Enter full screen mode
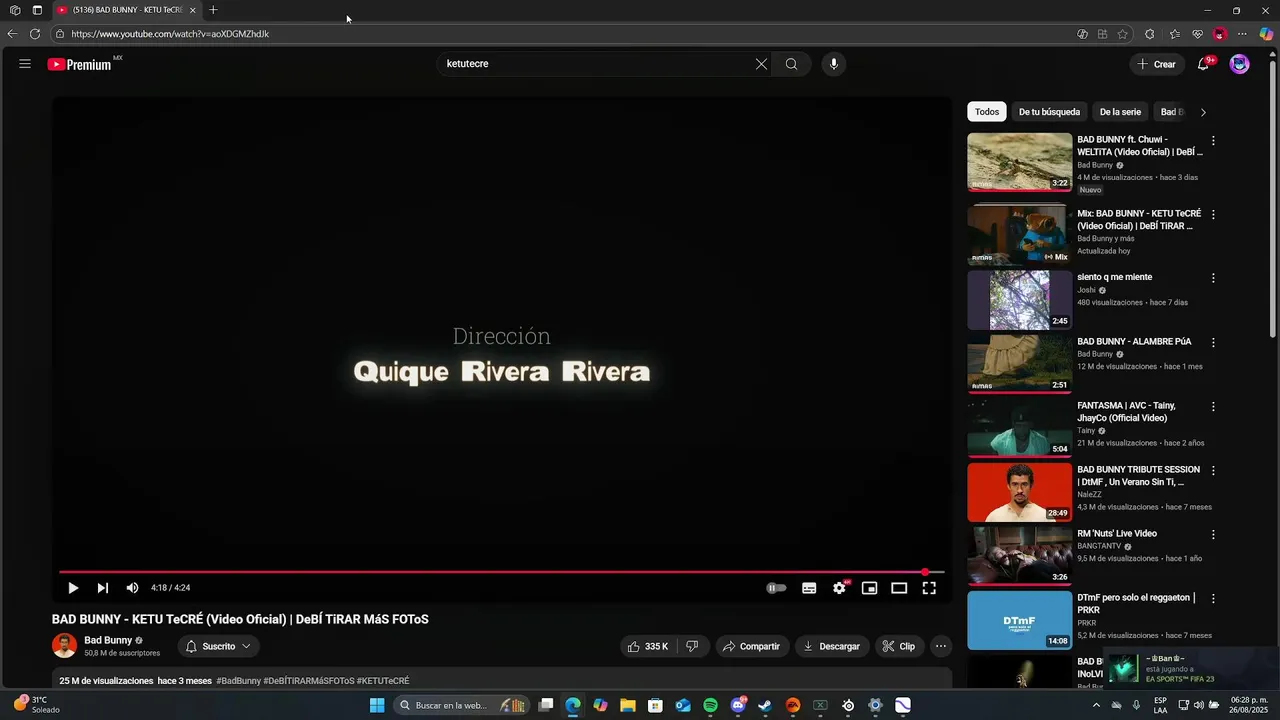The image size is (1280, 720). pyautogui.click(x=929, y=588)
